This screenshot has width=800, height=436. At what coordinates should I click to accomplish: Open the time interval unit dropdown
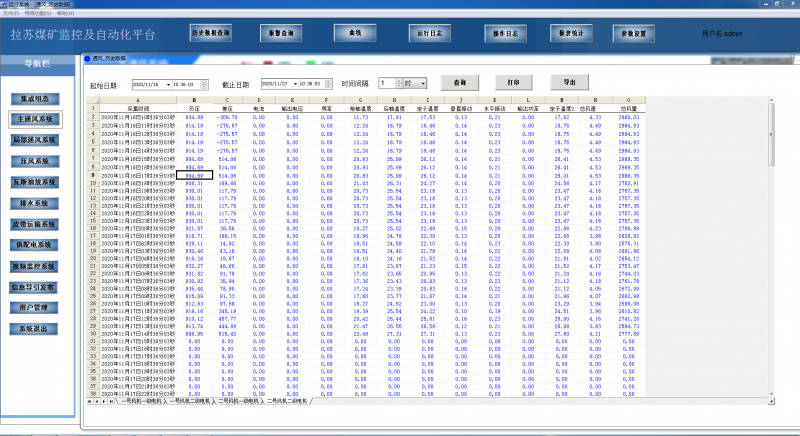pos(423,83)
